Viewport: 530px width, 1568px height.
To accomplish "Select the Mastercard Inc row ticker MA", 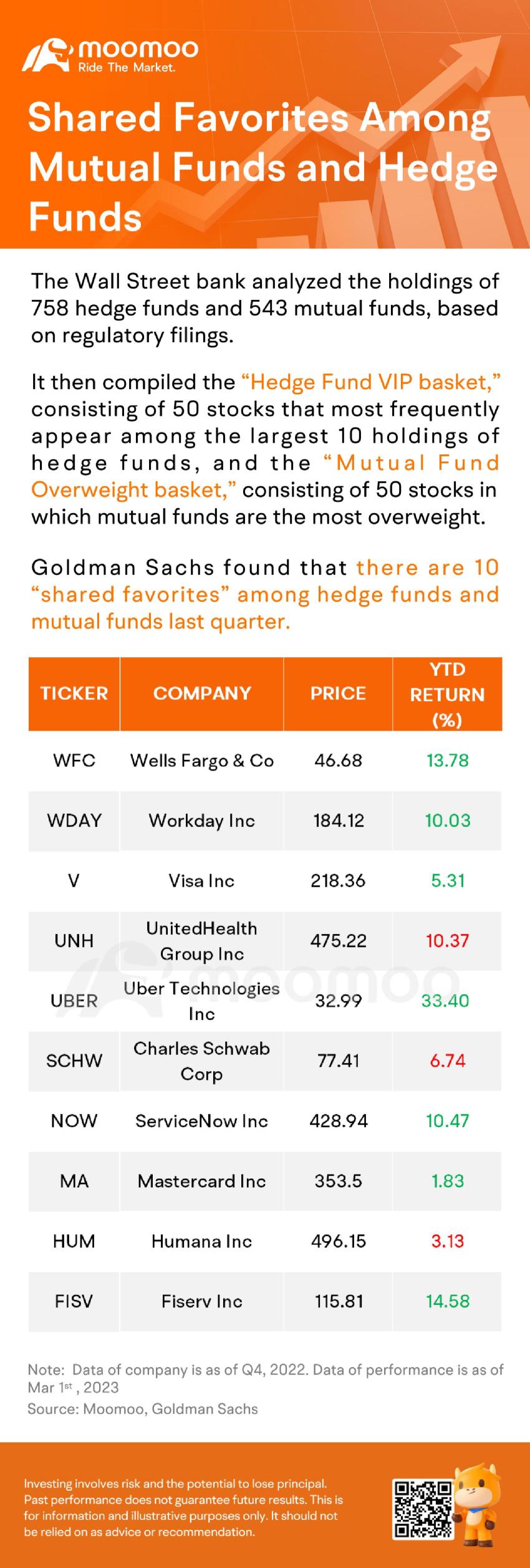I will click(x=74, y=1181).
